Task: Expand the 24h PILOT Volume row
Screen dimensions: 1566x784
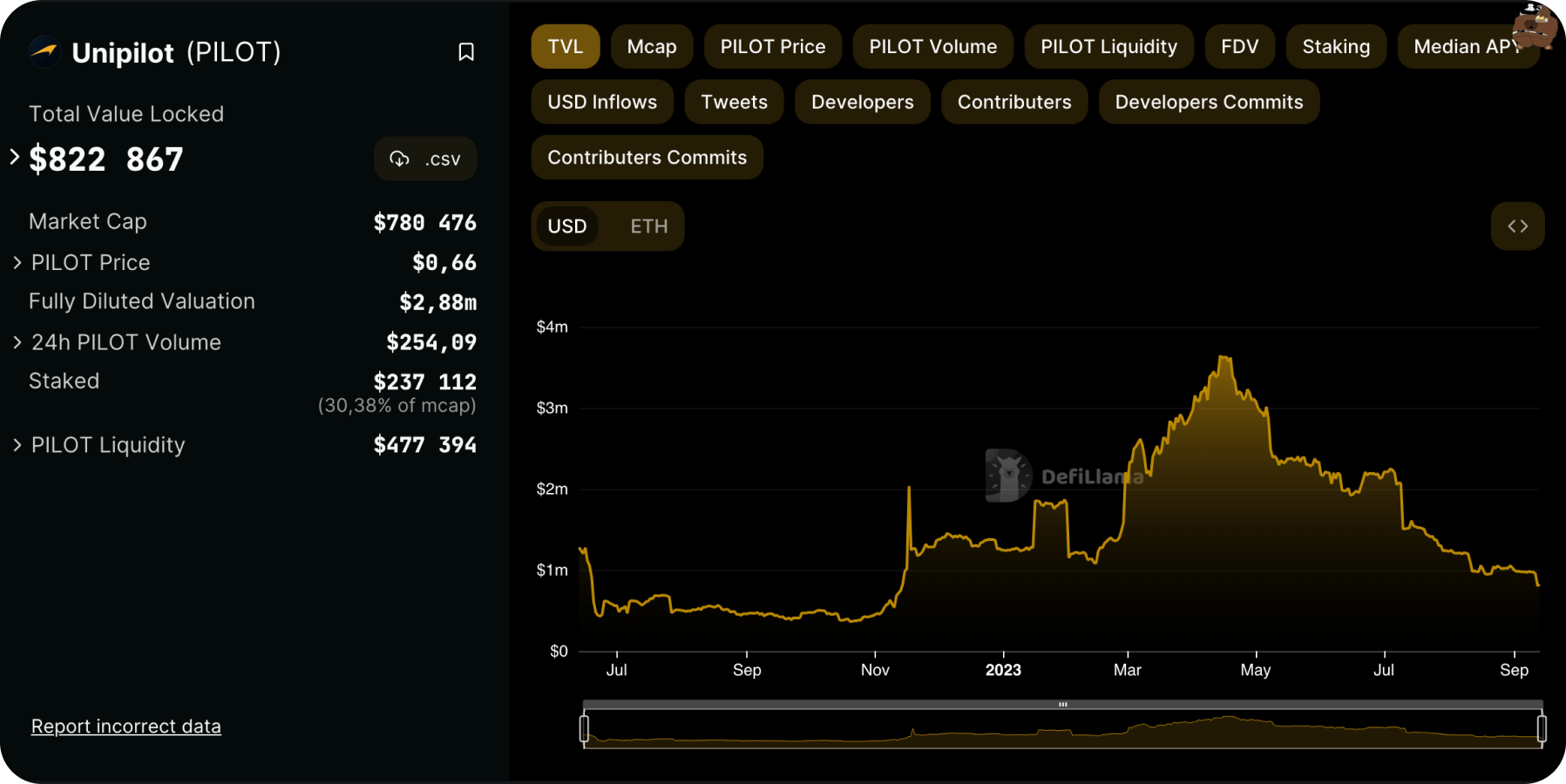Action: click(x=17, y=342)
